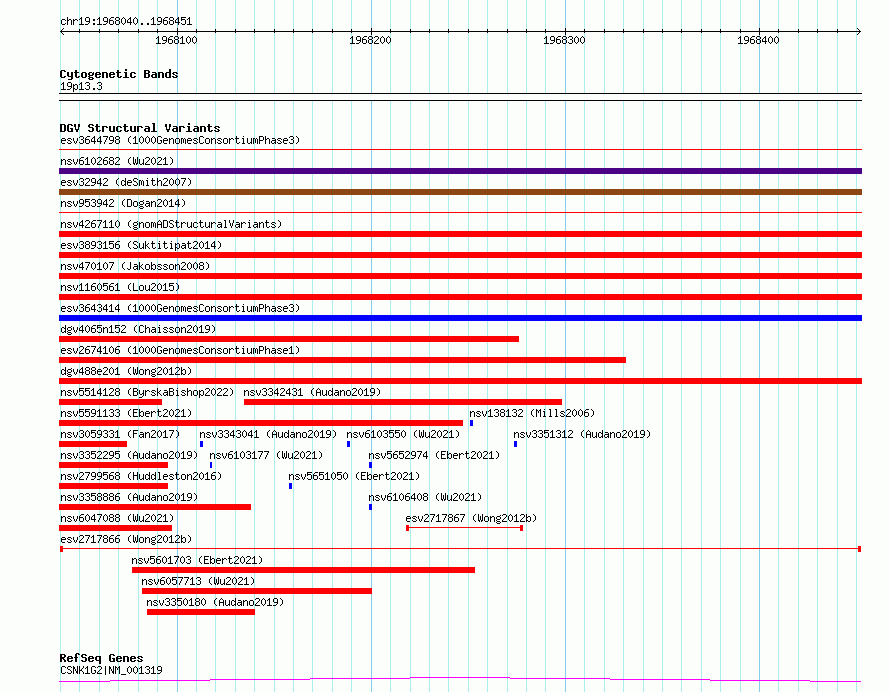
Task: Click the blue esv3643414 variant bar
Action: click(460, 318)
